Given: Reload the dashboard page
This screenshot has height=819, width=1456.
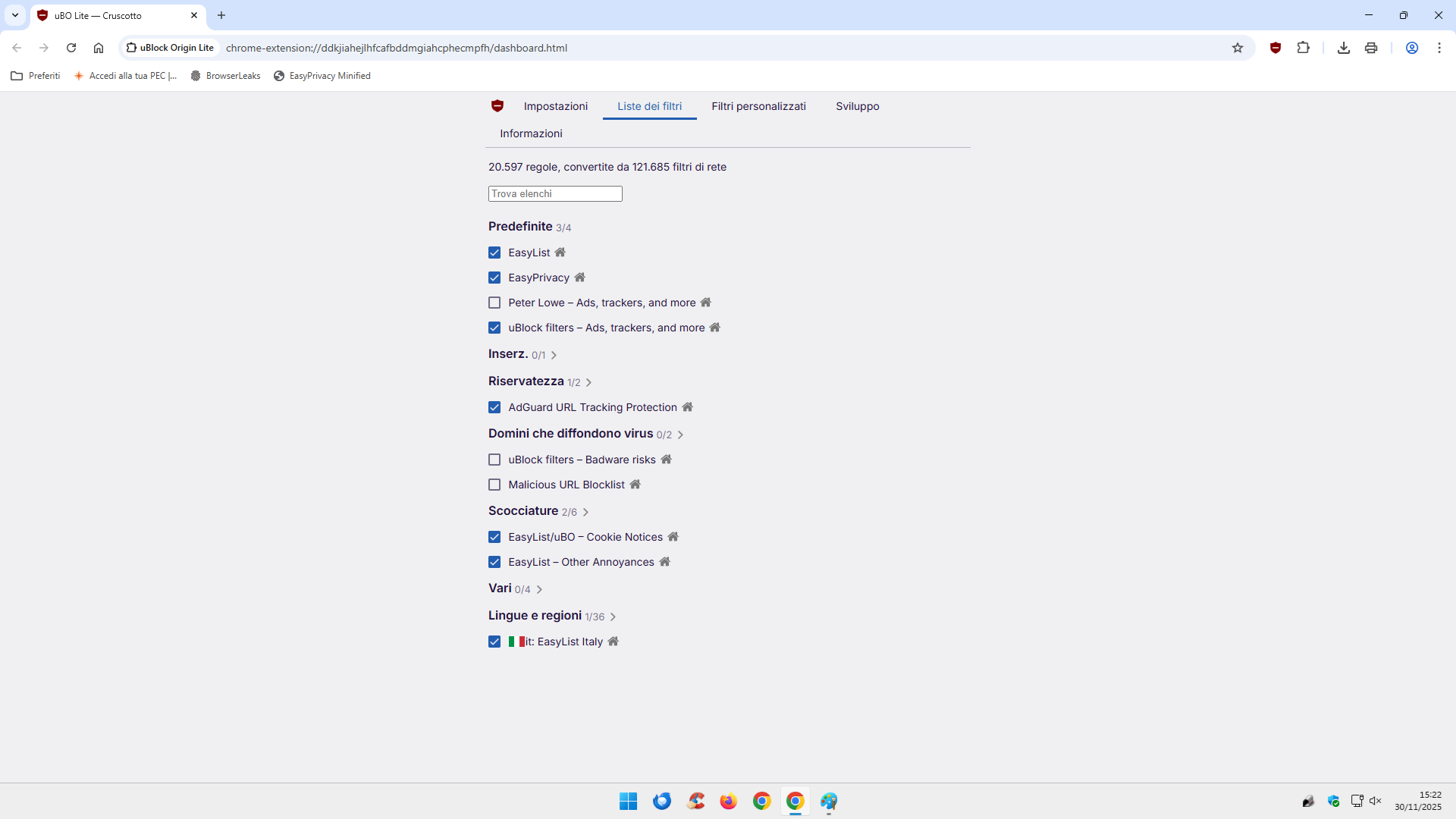Looking at the screenshot, I should tap(71, 48).
